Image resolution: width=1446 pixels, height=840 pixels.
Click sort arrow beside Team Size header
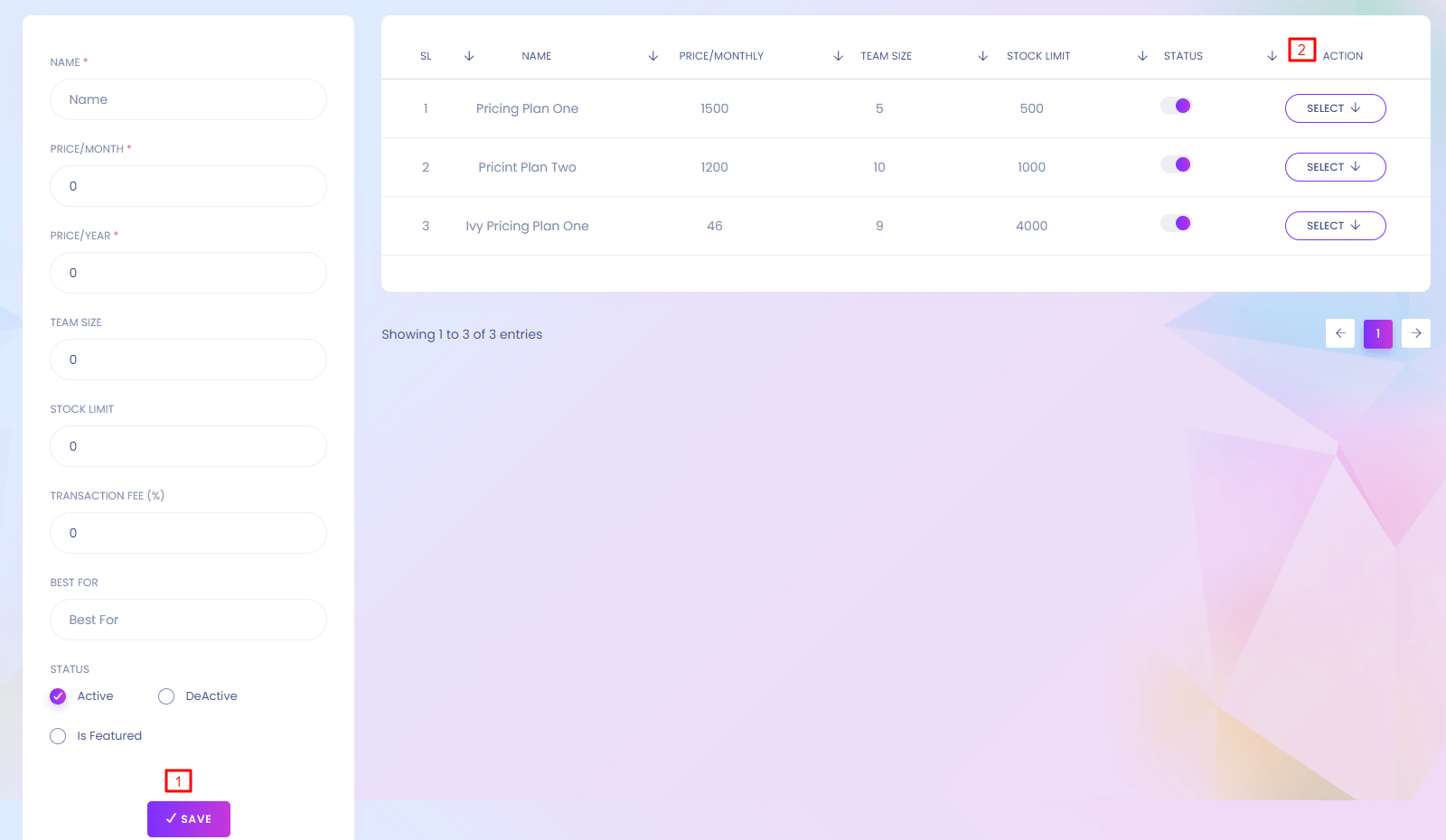click(839, 56)
